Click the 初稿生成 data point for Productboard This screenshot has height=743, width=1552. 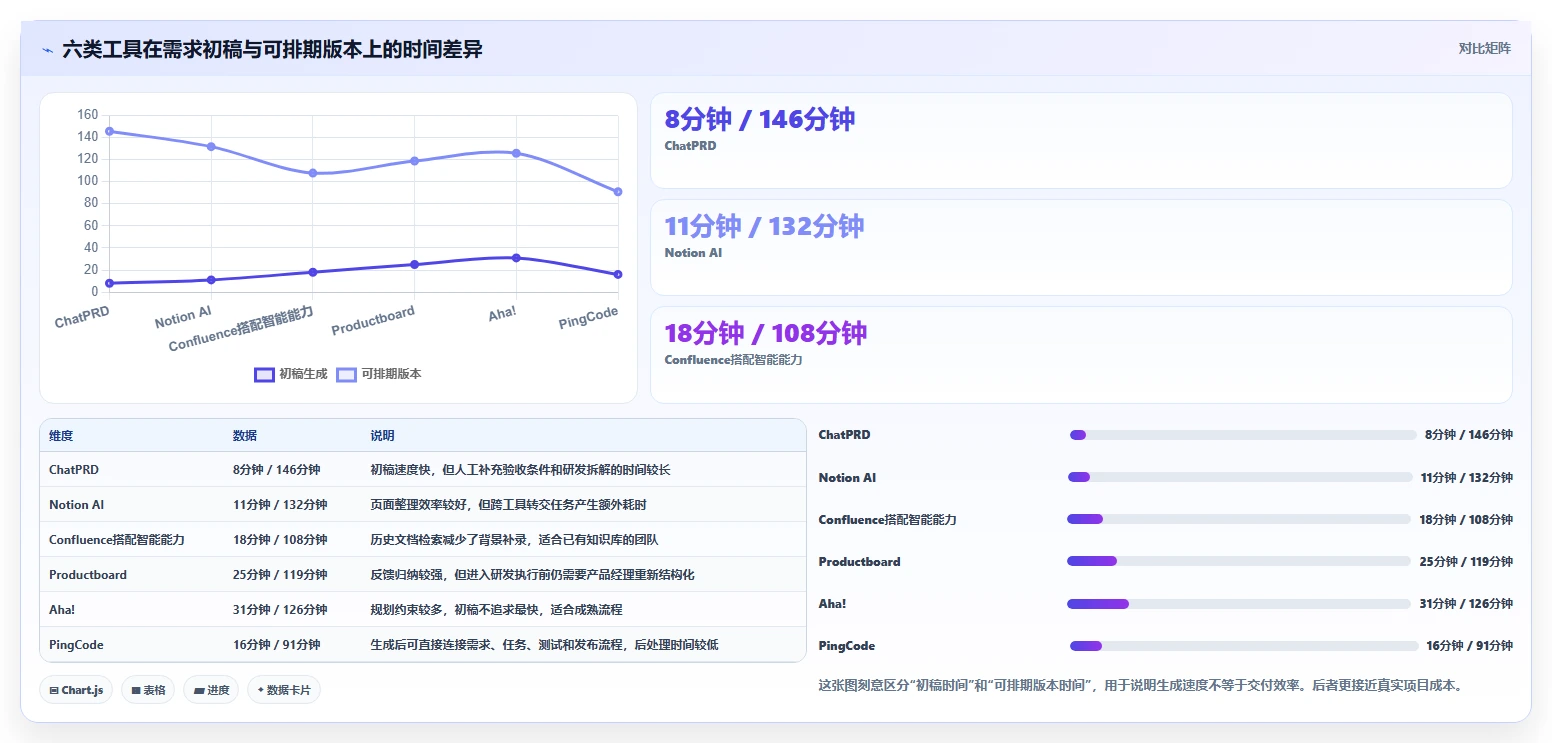414,264
